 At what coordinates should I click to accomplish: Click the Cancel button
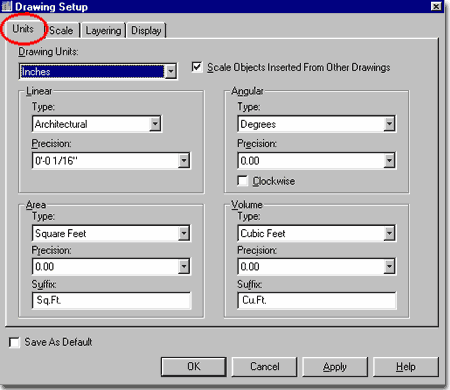coord(264,367)
